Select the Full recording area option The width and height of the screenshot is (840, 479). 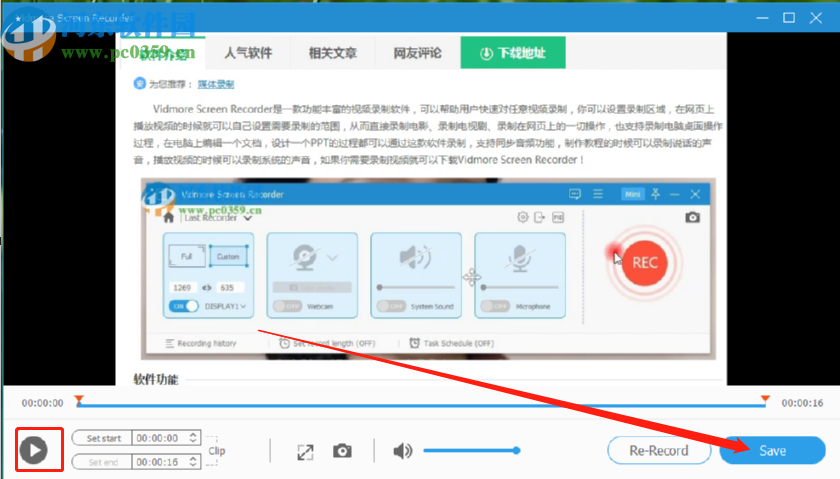click(x=186, y=256)
